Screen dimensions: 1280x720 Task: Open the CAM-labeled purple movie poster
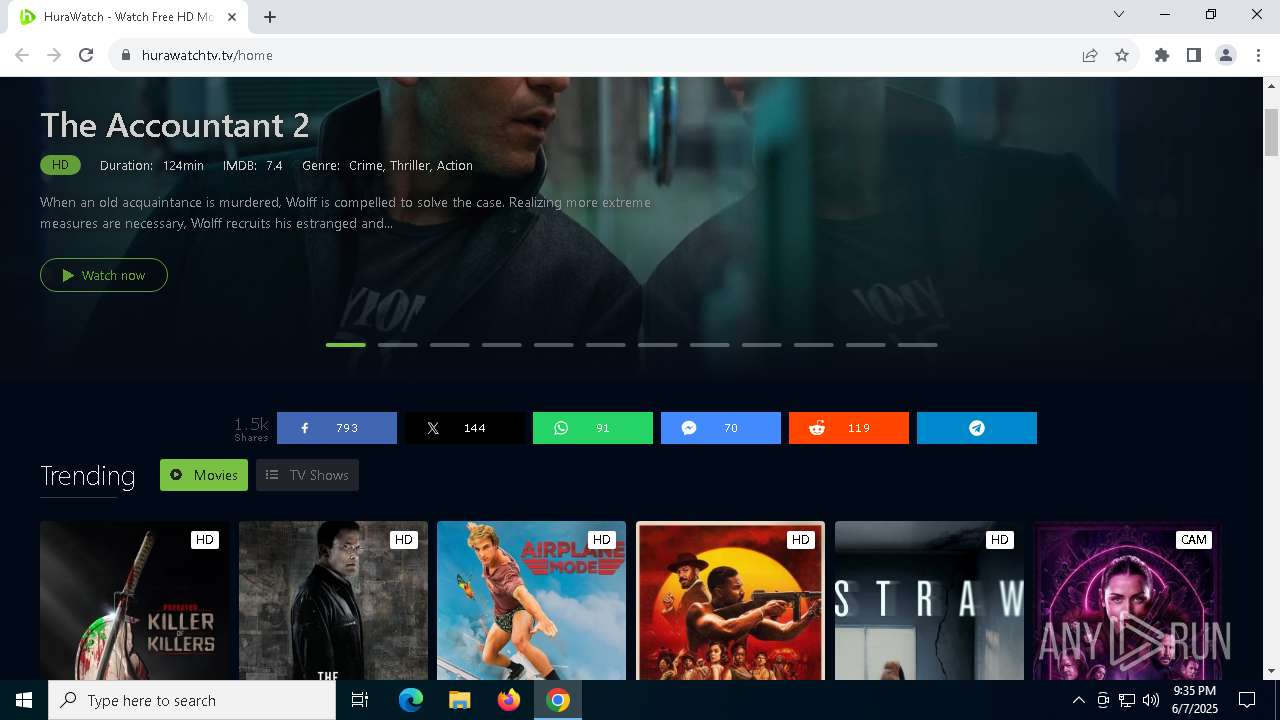pos(1127,600)
